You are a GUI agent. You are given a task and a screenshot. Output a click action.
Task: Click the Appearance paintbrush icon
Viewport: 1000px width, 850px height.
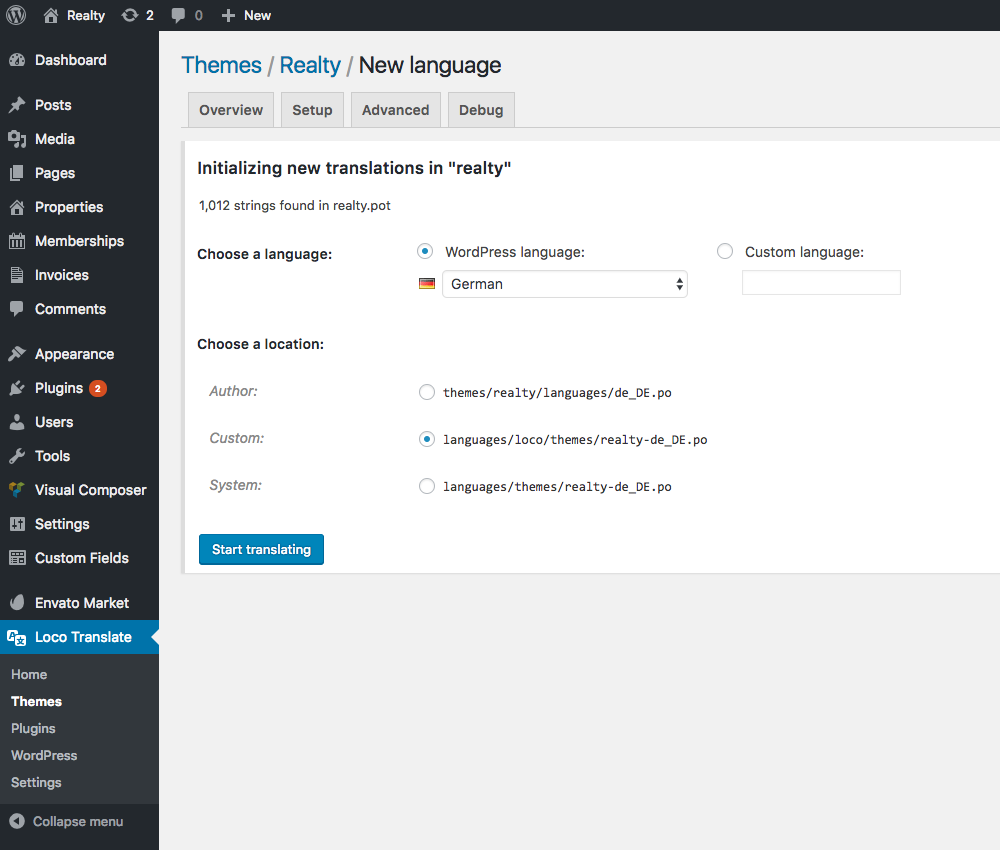point(17,354)
